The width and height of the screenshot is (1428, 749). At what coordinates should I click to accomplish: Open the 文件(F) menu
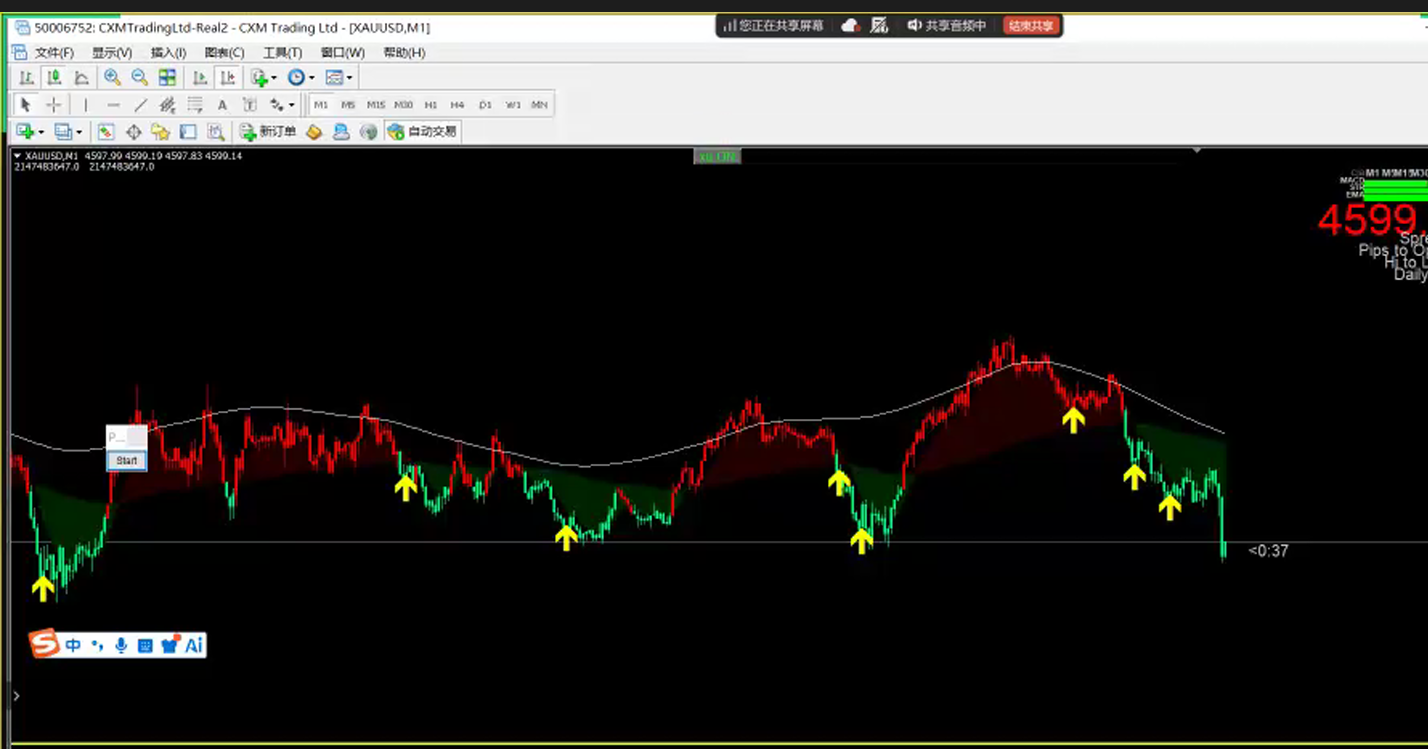tap(54, 53)
